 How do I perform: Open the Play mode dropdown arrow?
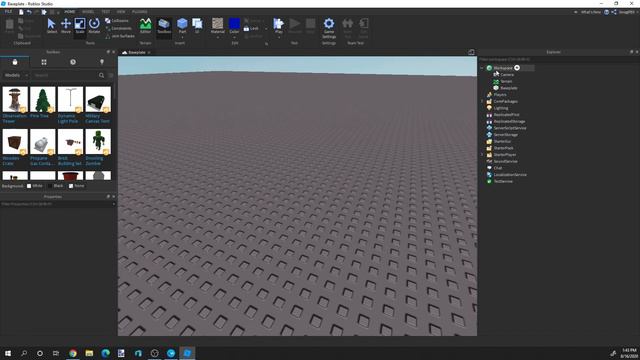(x=279, y=38)
